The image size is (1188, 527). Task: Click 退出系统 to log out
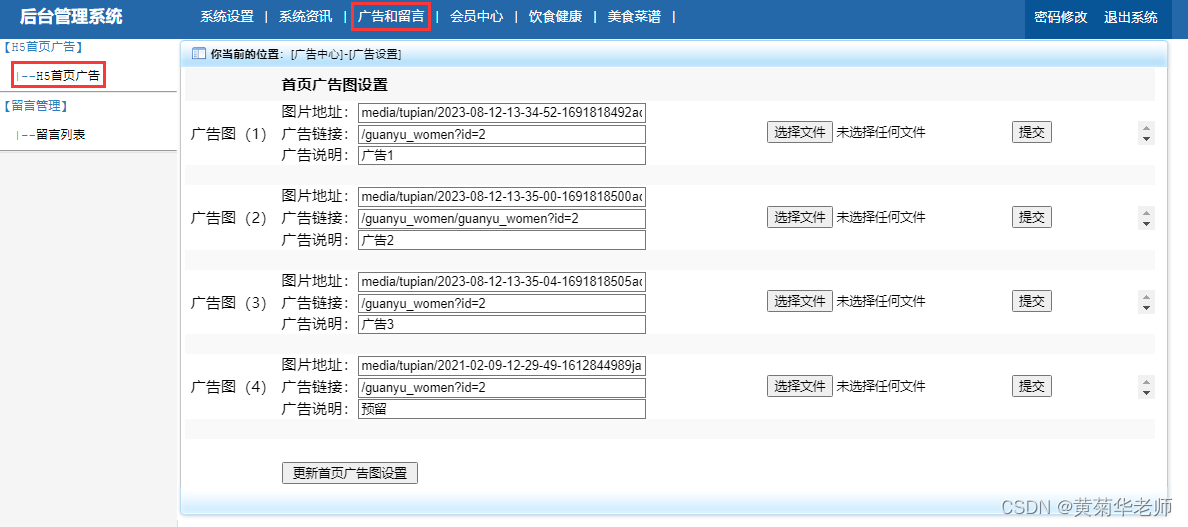tap(1130, 17)
